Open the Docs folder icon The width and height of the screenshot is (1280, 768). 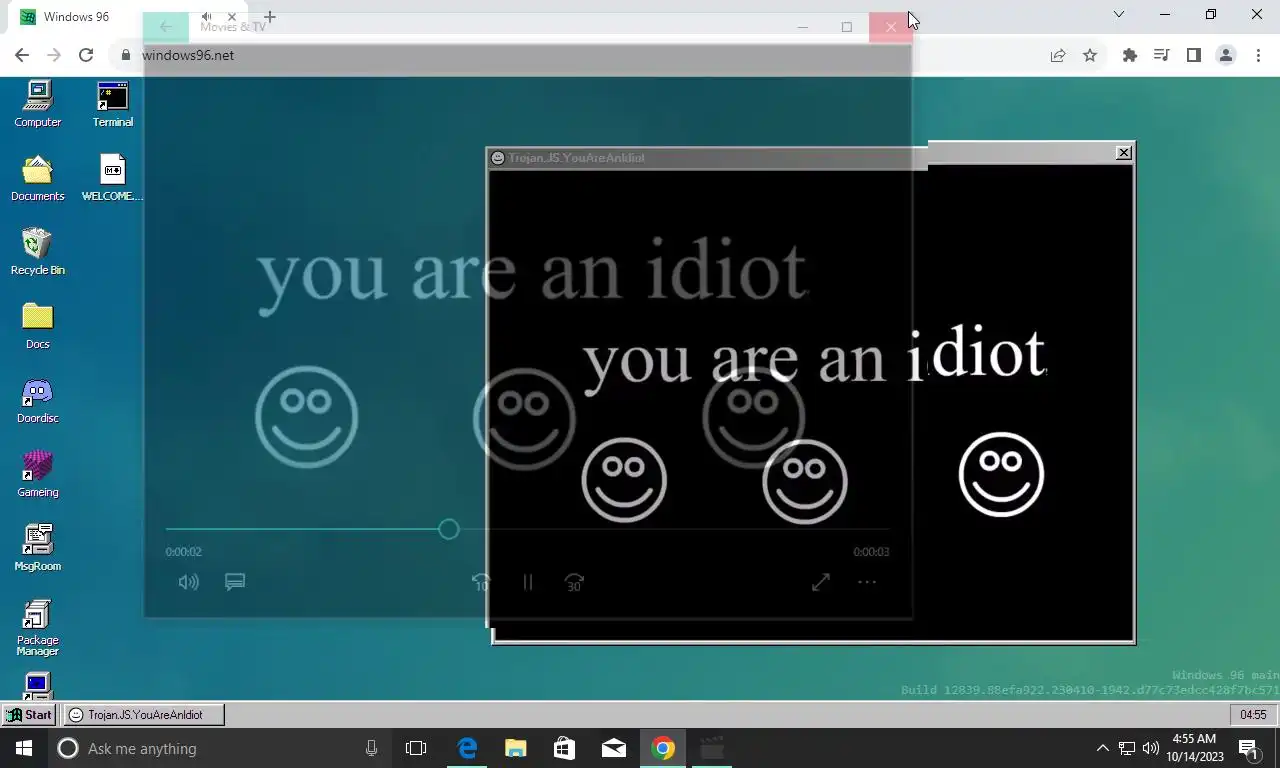coord(38,326)
